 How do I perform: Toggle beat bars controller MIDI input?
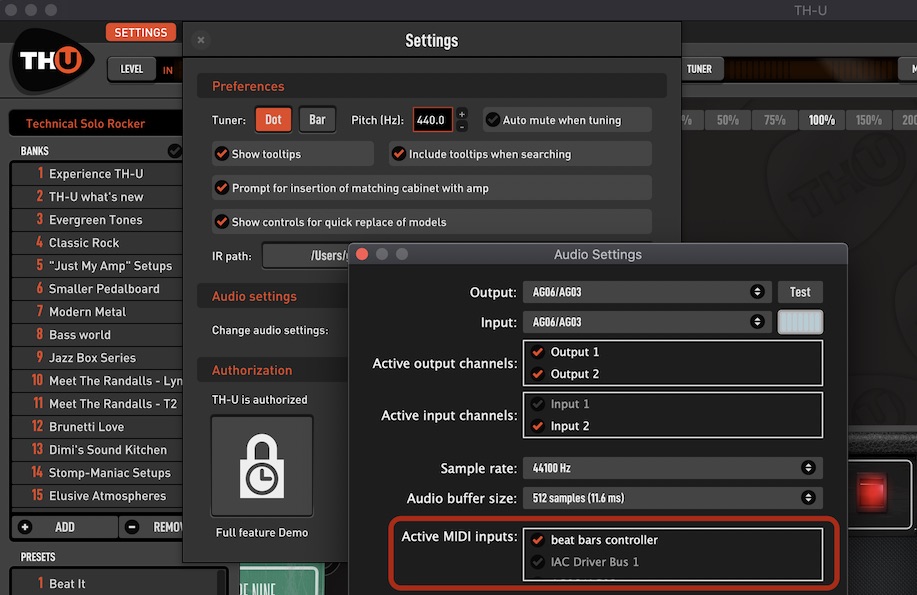coord(537,540)
